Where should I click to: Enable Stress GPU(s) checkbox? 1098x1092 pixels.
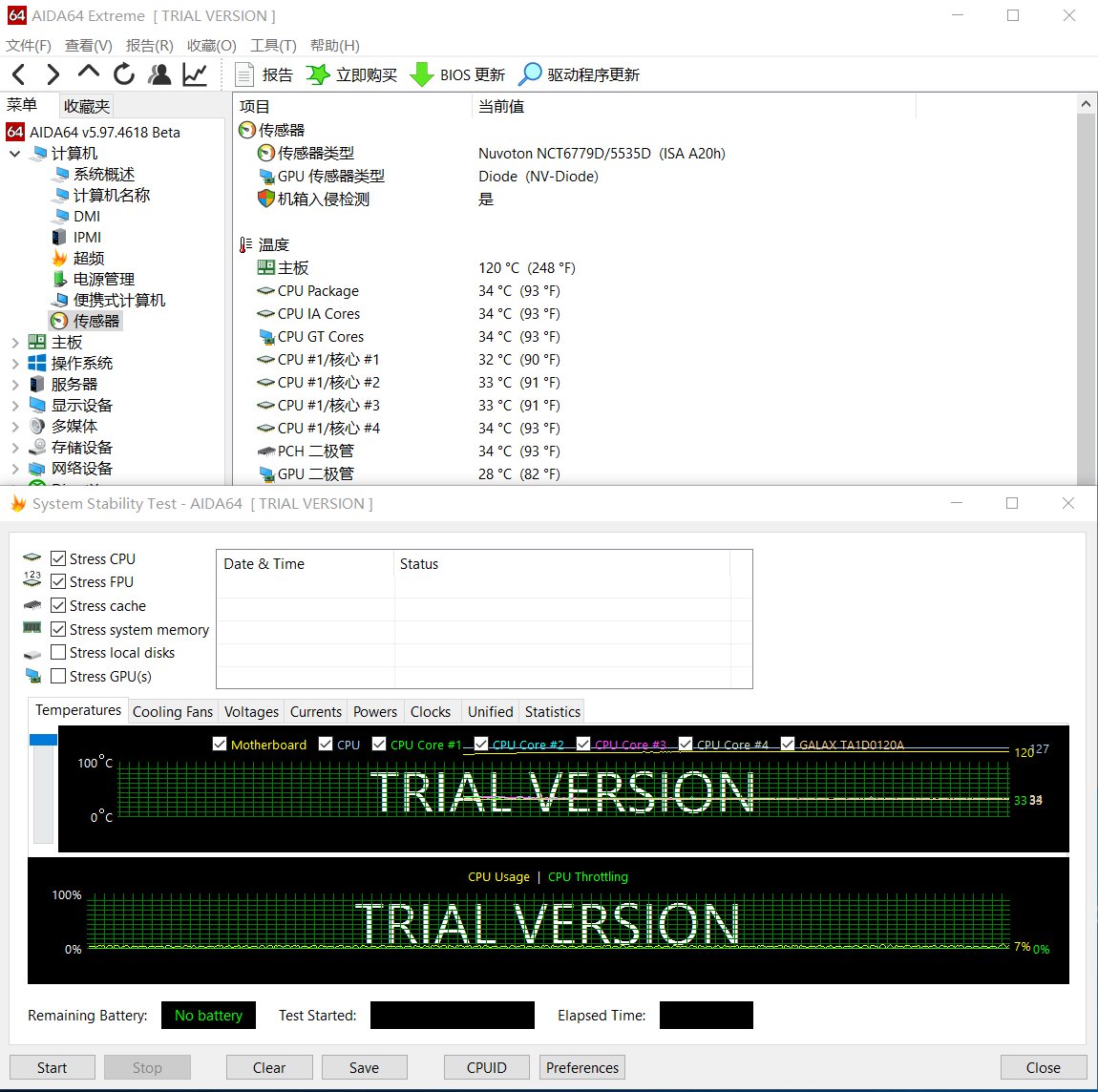59,676
